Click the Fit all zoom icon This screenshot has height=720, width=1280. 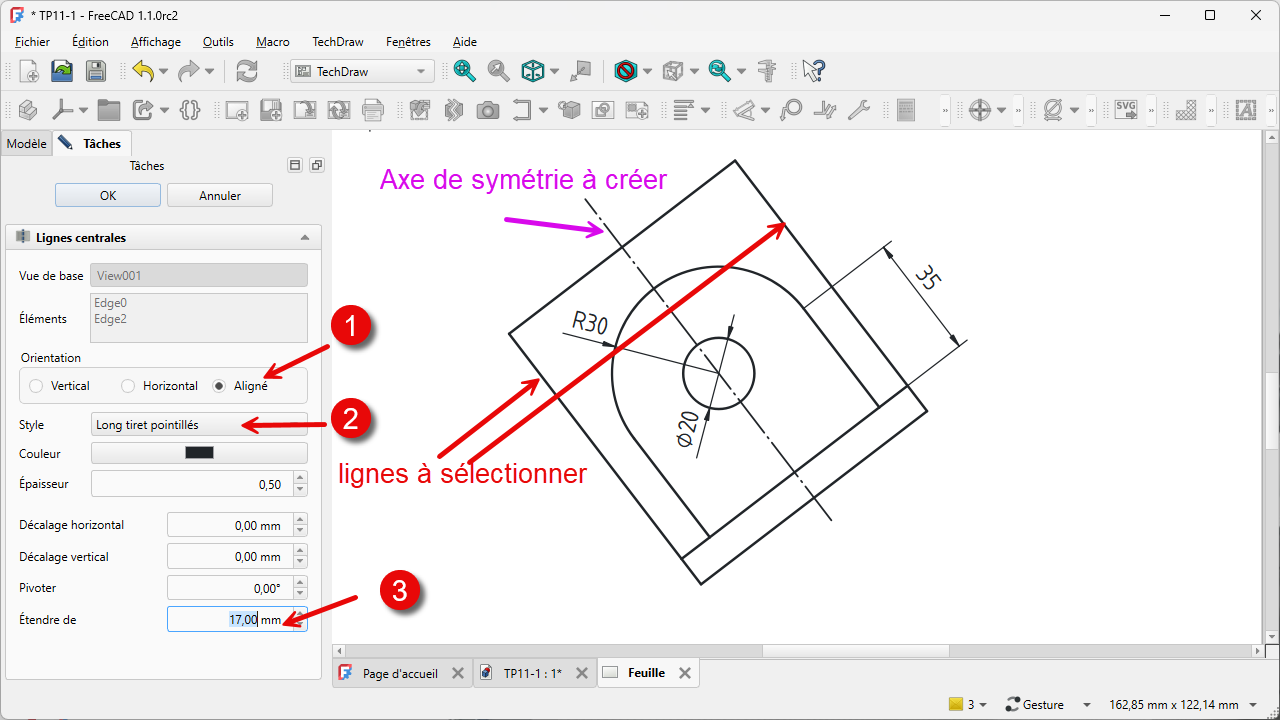[464, 71]
